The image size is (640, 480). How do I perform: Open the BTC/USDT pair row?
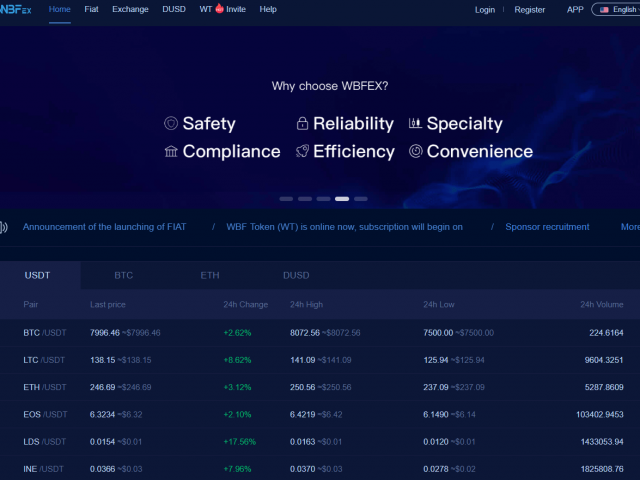[x=43, y=332]
